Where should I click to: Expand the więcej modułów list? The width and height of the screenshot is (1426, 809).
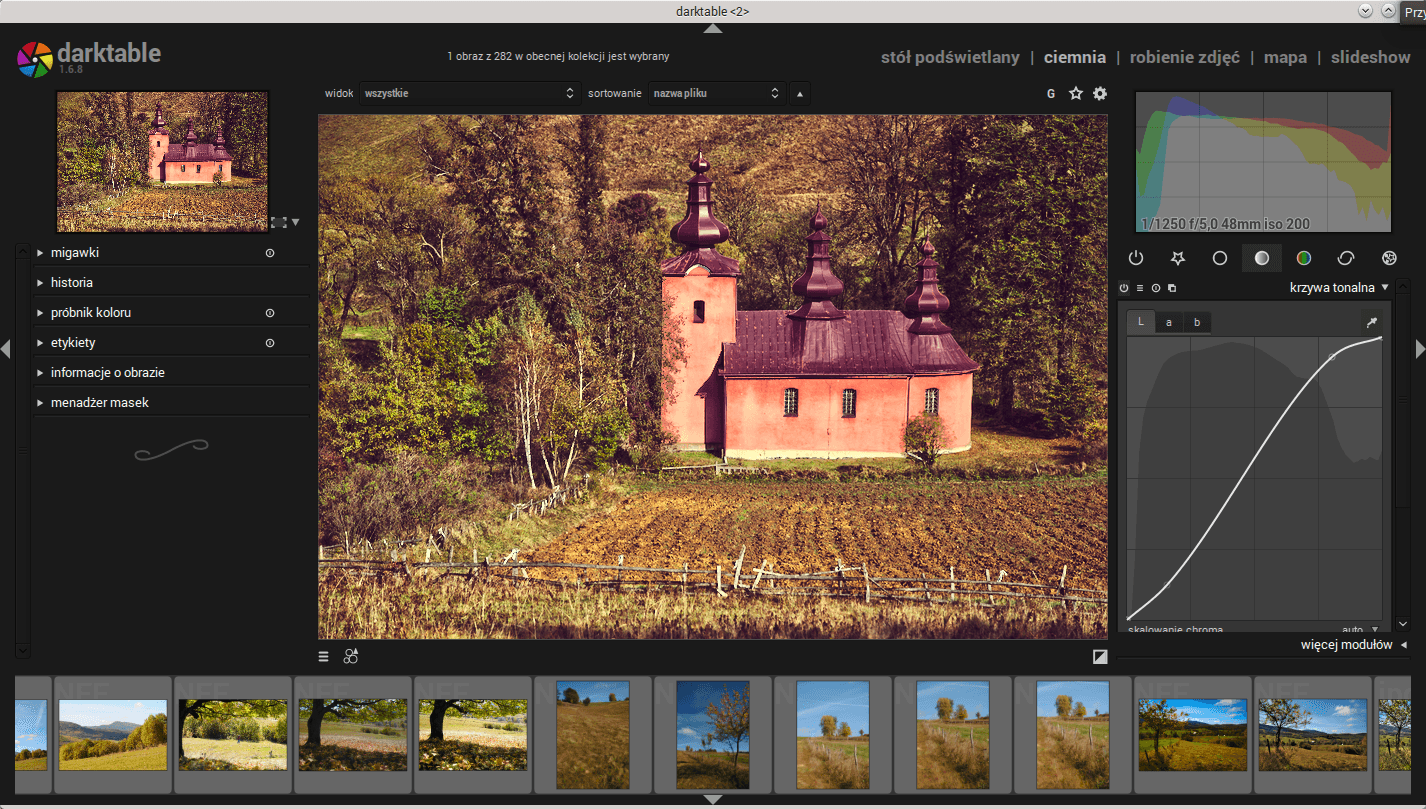pyautogui.click(x=1353, y=645)
